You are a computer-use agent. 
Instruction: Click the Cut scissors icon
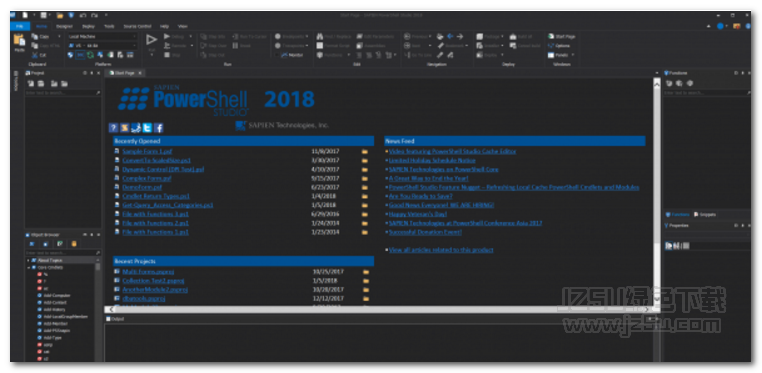(x=35, y=55)
